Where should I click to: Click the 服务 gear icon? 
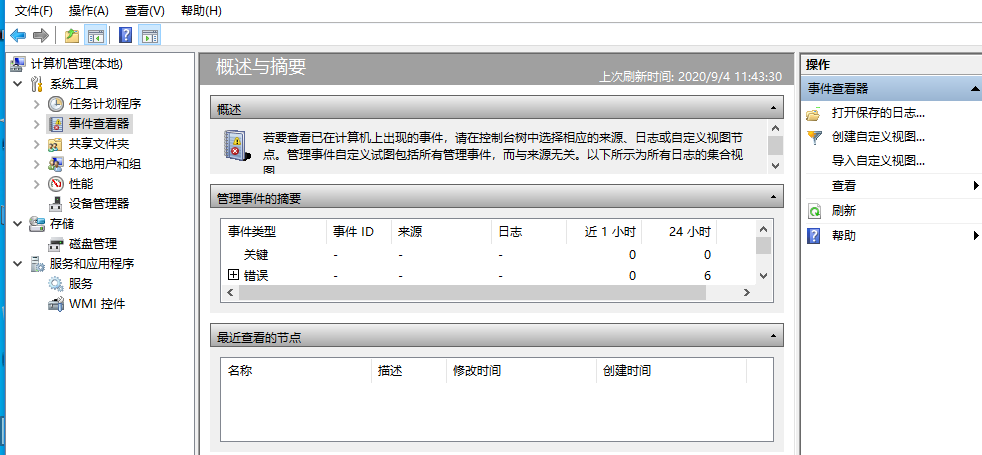tap(56, 284)
